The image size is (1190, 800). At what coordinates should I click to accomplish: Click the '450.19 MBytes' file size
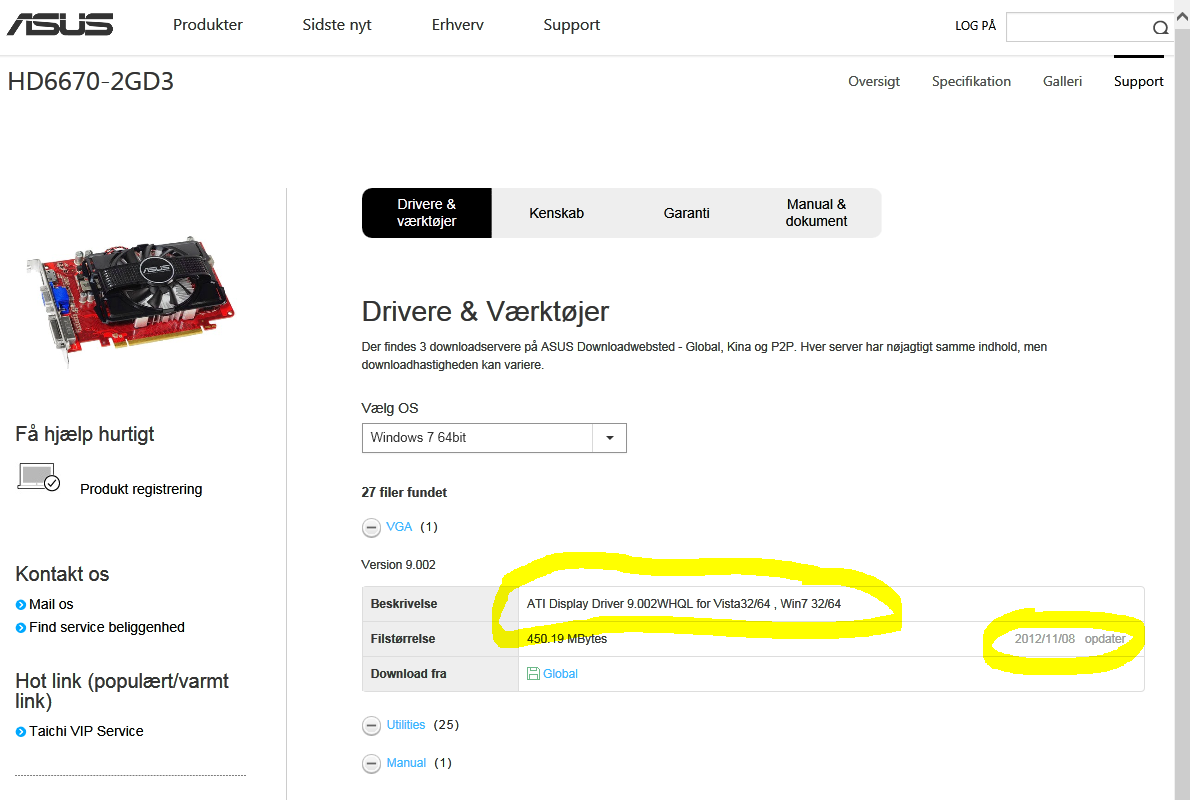[567, 639]
